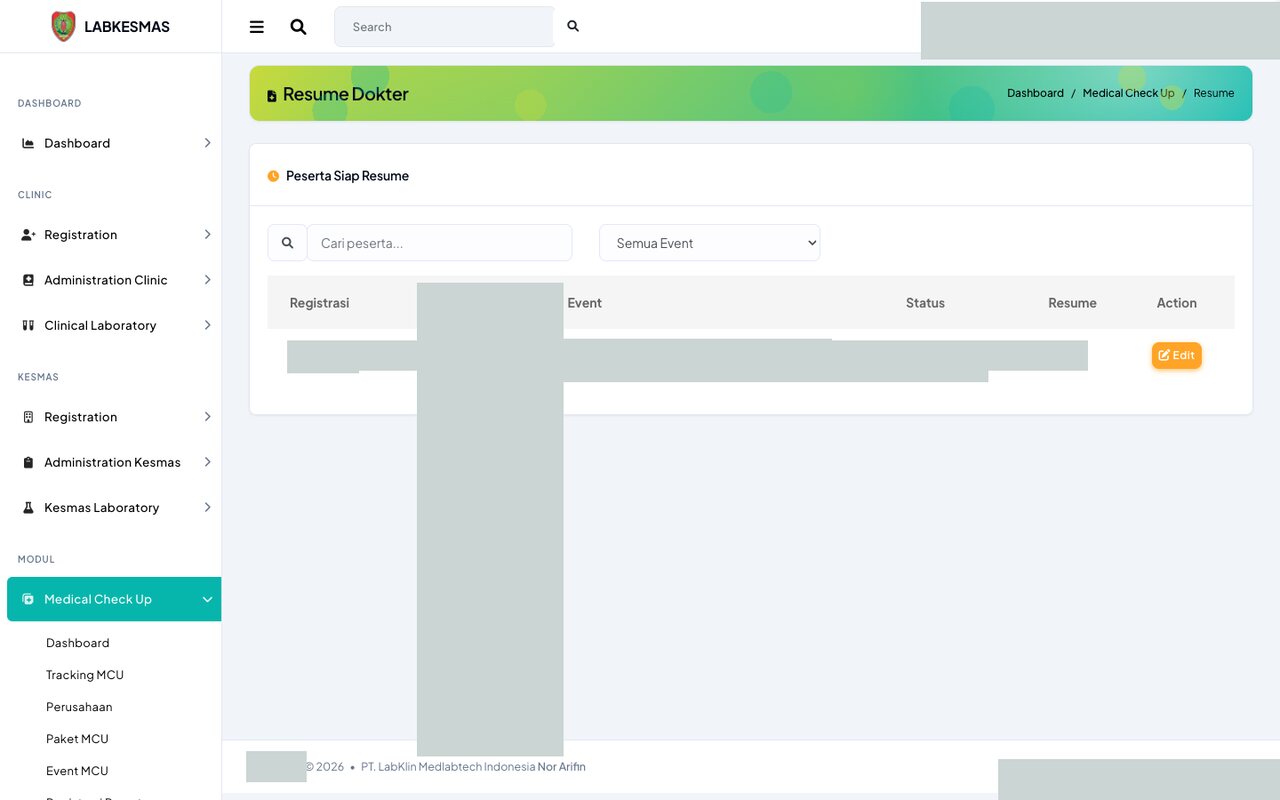This screenshot has height=800, width=1280.
Task: Open the top bar search icon
Action: (x=298, y=27)
